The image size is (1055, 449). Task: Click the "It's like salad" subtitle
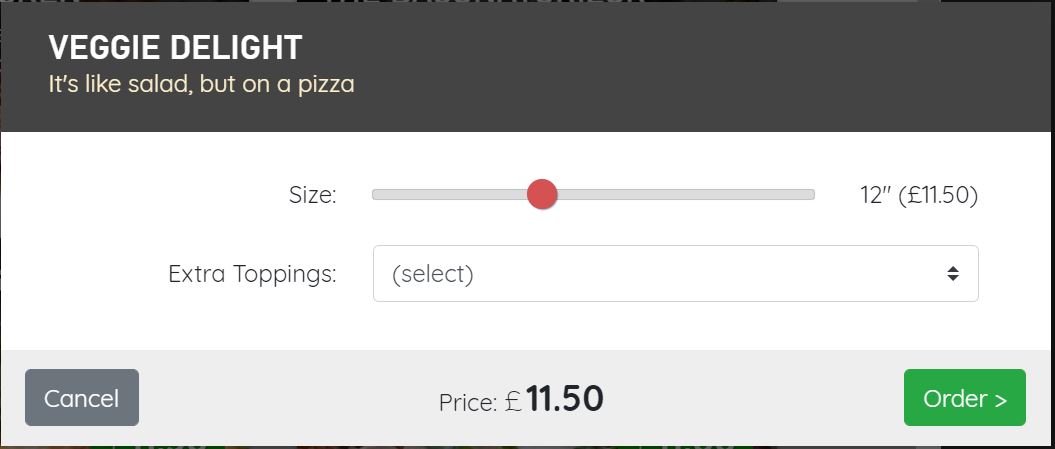click(201, 84)
